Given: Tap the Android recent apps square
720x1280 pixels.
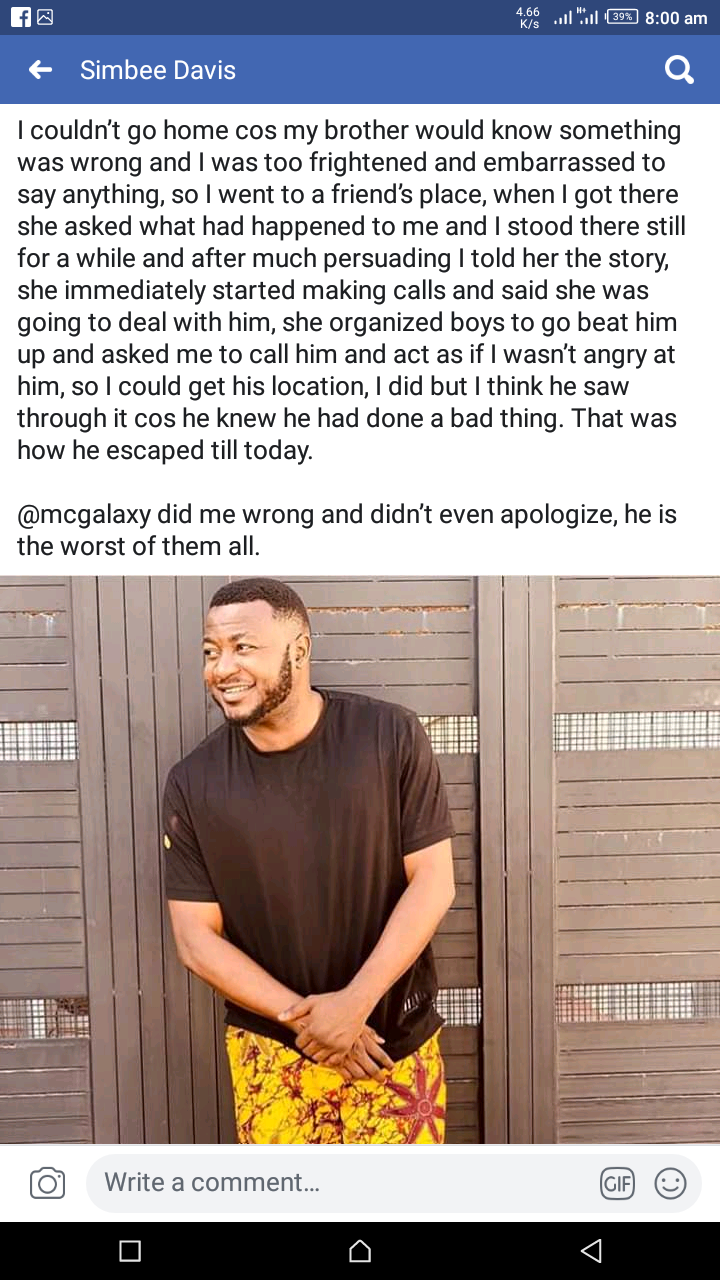Looking at the screenshot, I should coord(130,1250).
